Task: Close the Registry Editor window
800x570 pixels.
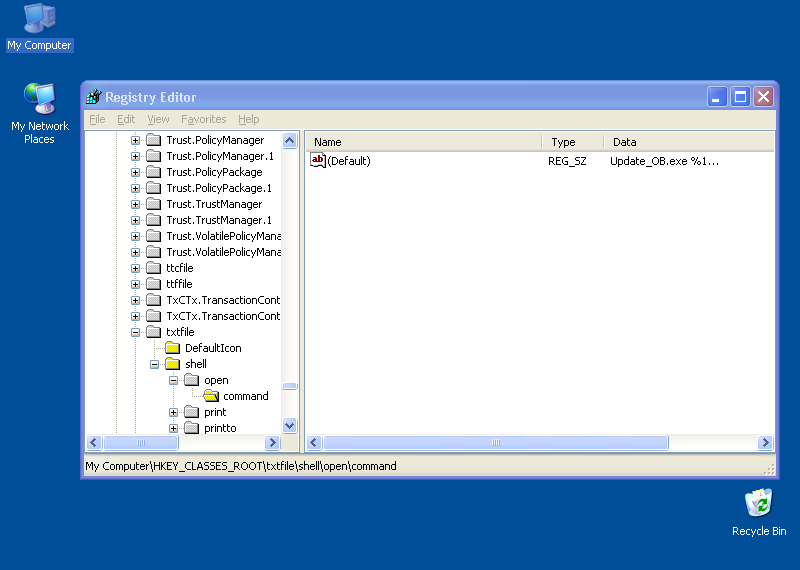Action: [763, 96]
